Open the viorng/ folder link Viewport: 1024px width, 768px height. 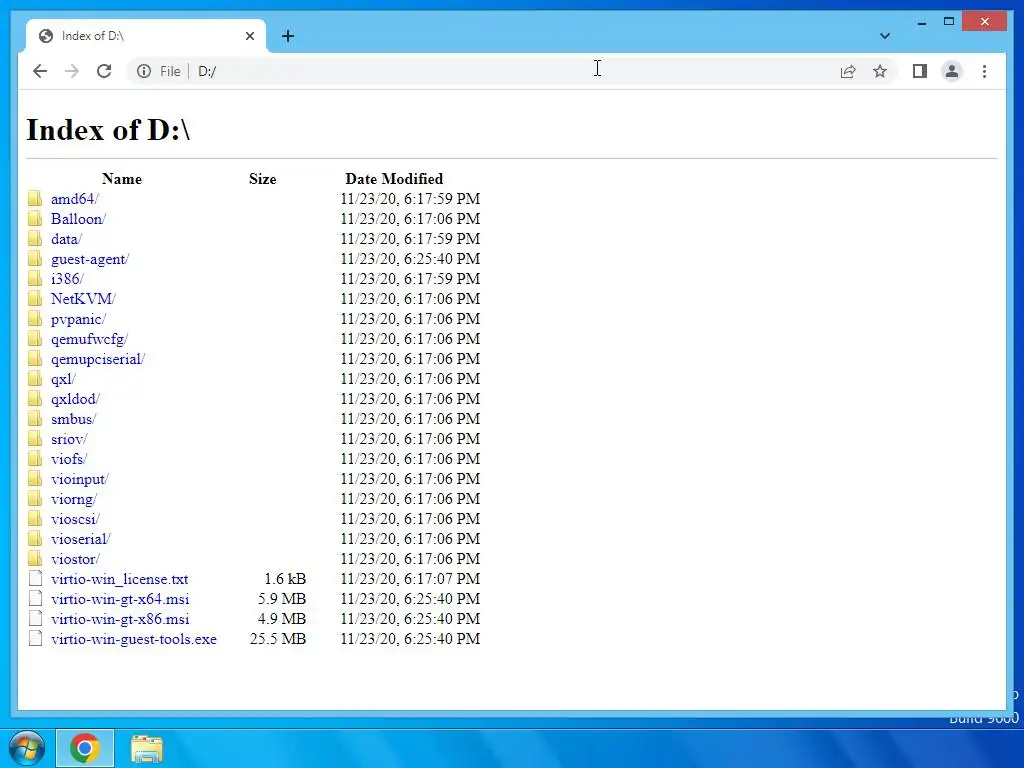pyautogui.click(x=74, y=499)
